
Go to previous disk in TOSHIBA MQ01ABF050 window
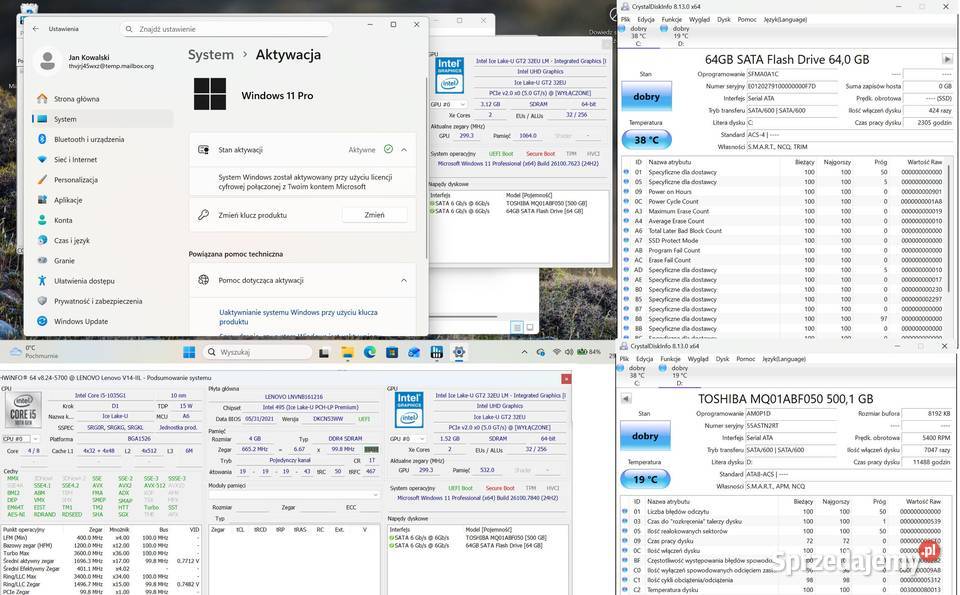(626, 399)
